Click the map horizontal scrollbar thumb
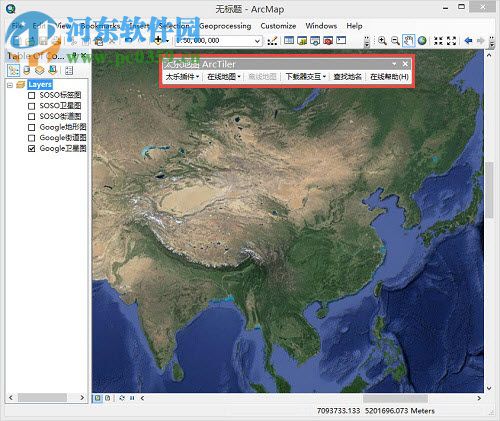This screenshot has width=500, height=421. pos(395,398)
